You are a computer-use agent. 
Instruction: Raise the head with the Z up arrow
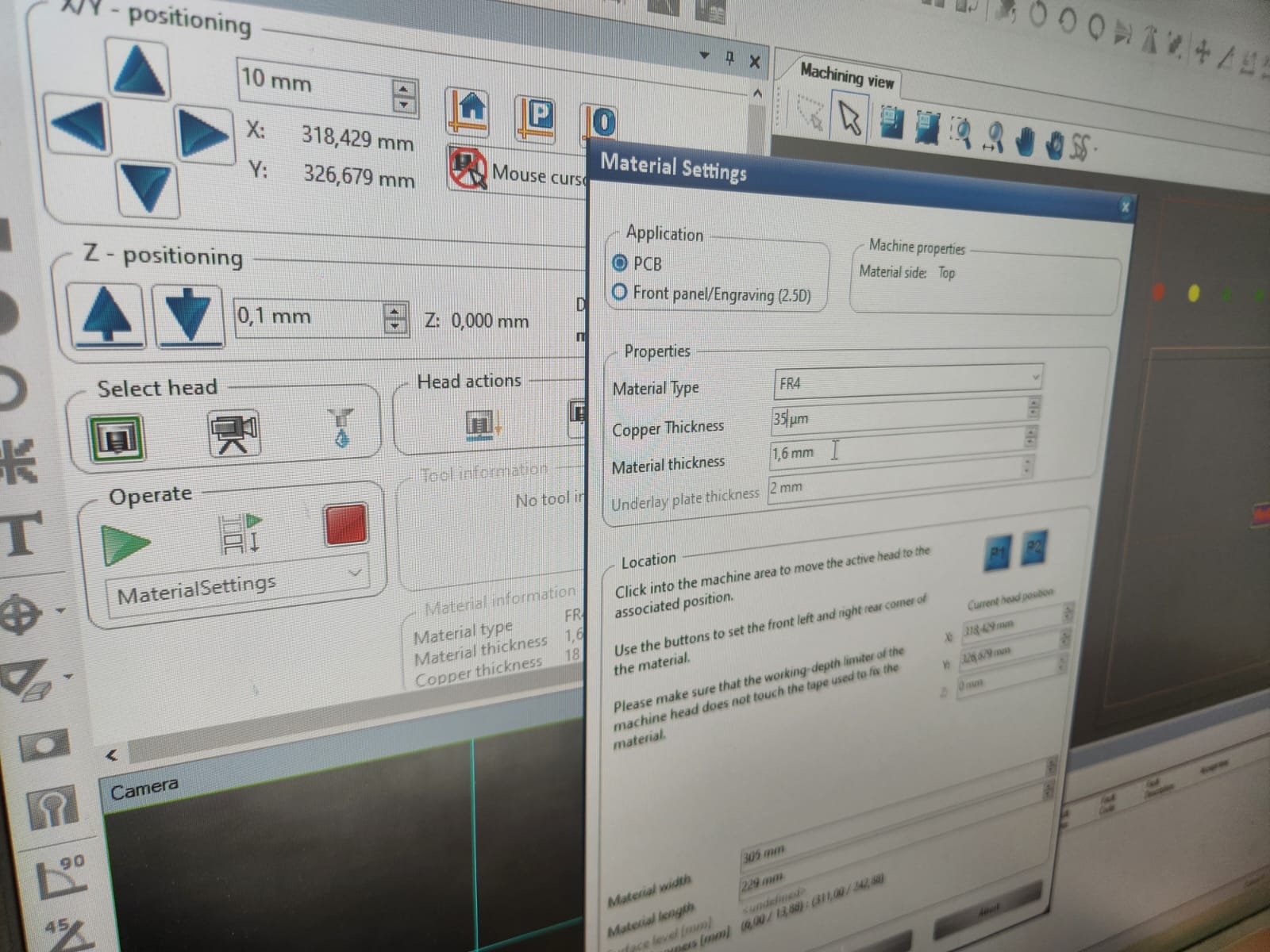[108, 316]
